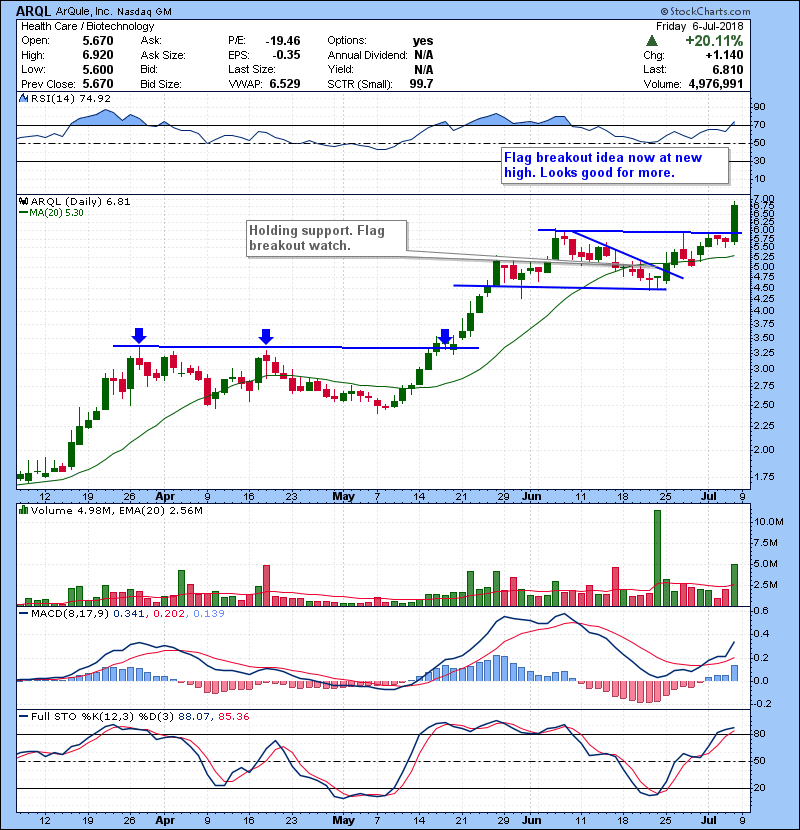Click the green up-triangle beside +20.11%
The width and height of the screenshot is (800, 830).
pyautogui.click(x=652, y=40)
